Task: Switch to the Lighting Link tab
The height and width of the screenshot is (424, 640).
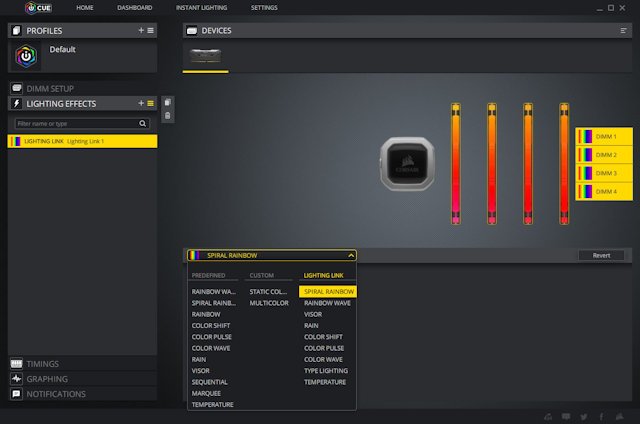Action: click(x=324, y=275)
